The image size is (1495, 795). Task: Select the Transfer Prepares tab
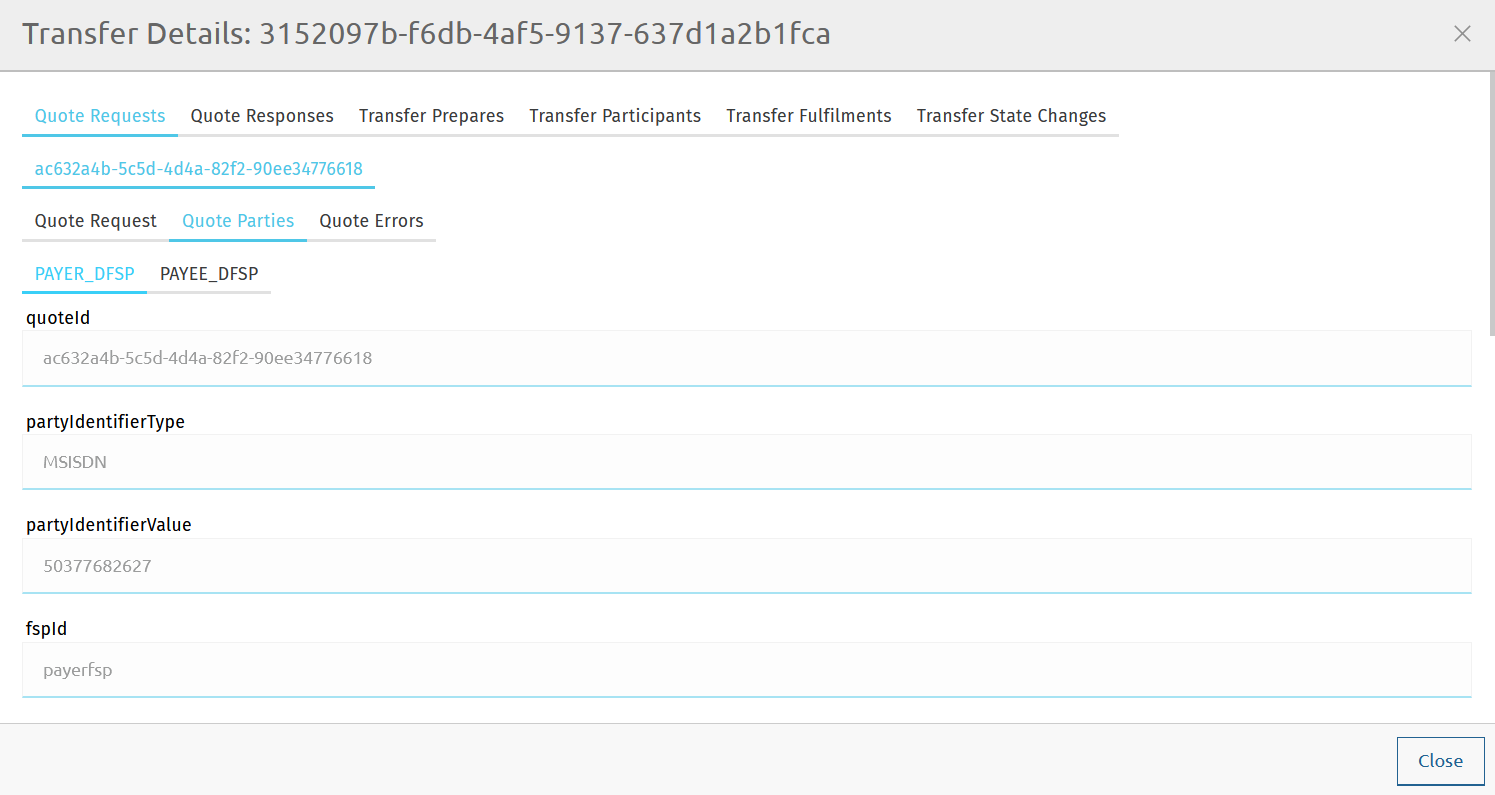[x=431, y=116]
